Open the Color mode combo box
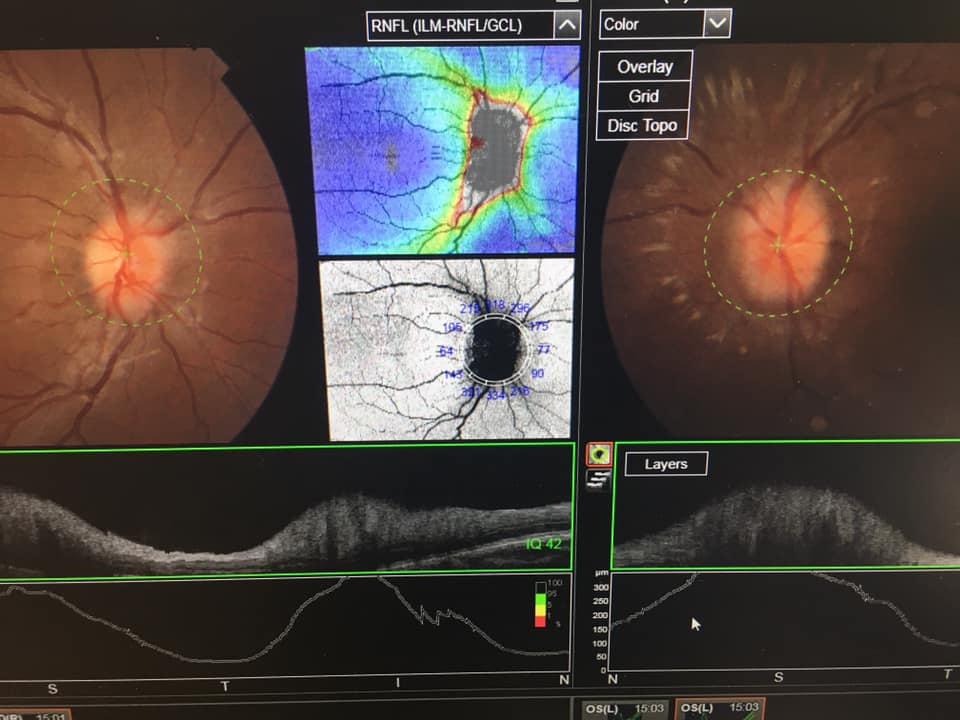This screenshot has width=960, height=720. coord(665,24)
